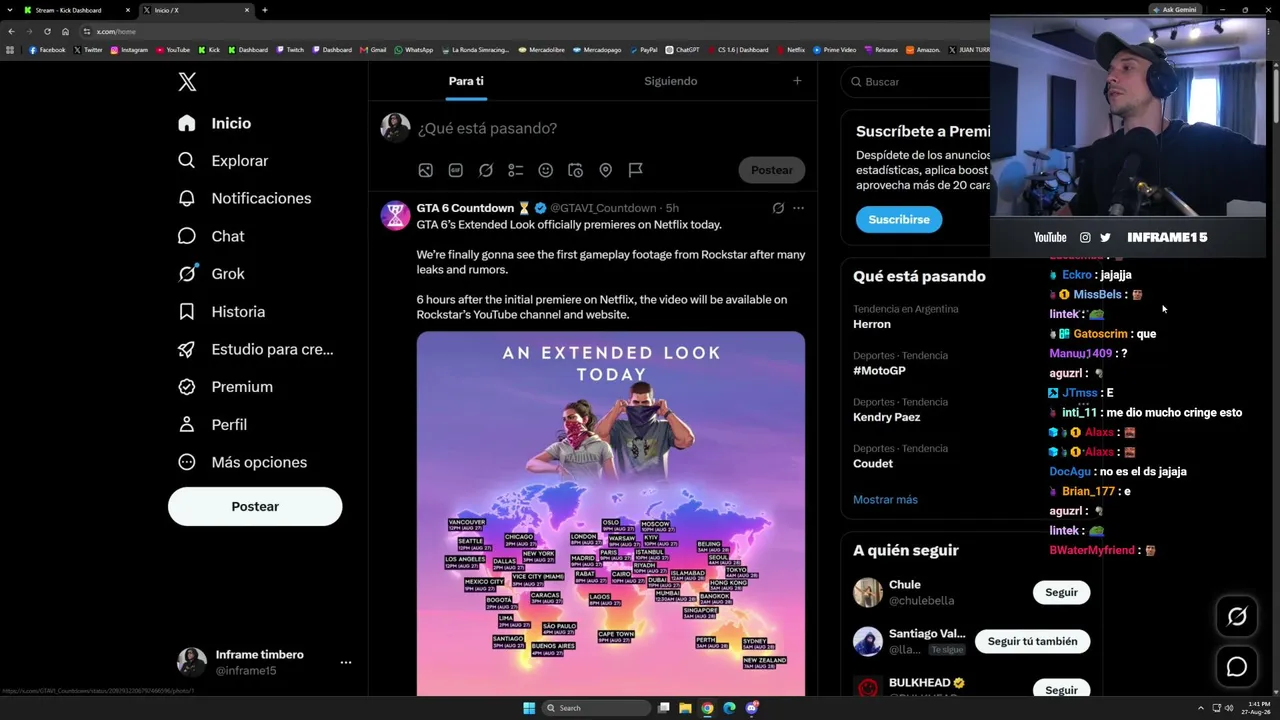
Task: Open the account menu dots next to Inframe timbero
Action: click(x=346, y=662)
